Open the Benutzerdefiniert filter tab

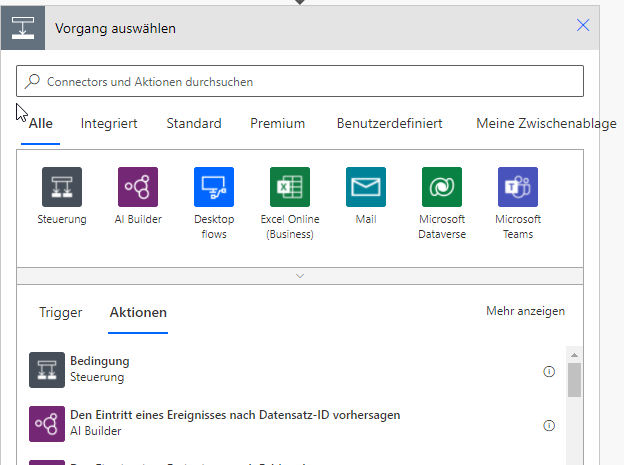pos(390,123)
